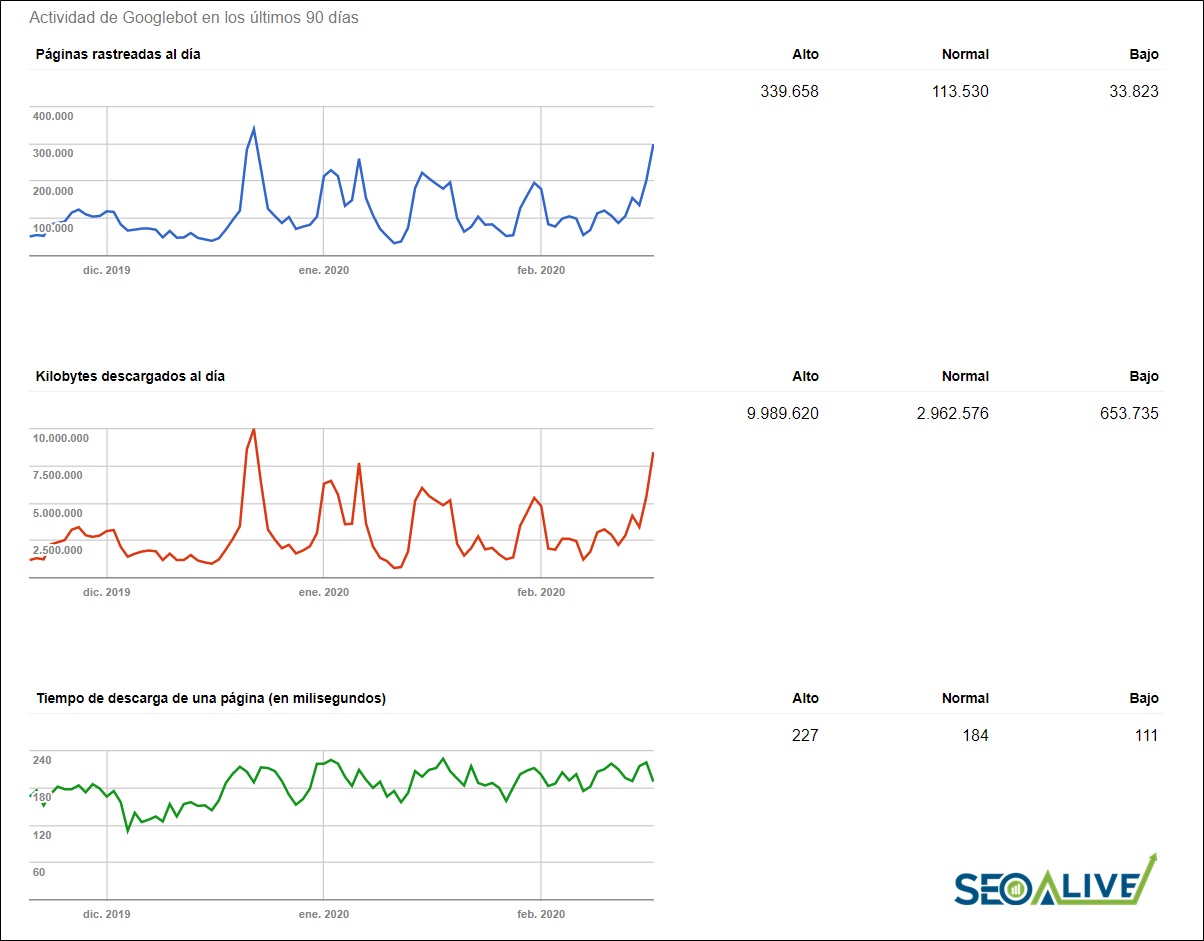Click the tallest spike of the red kilobytes chart
This screenshot has height=941, width=1204.
(254, 429)
